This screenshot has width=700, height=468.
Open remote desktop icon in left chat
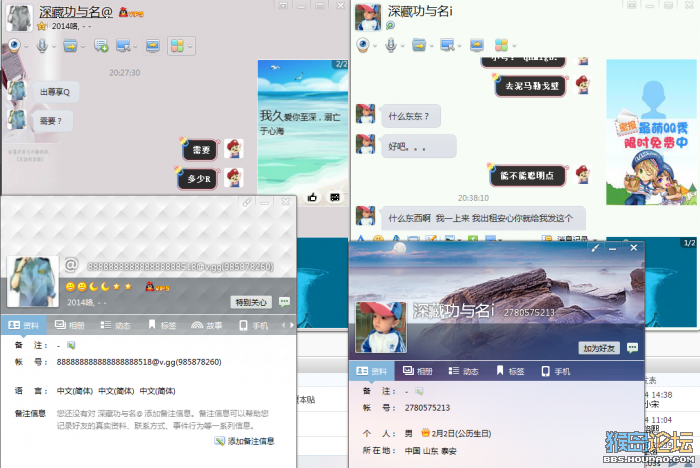(x=123, y=46)
